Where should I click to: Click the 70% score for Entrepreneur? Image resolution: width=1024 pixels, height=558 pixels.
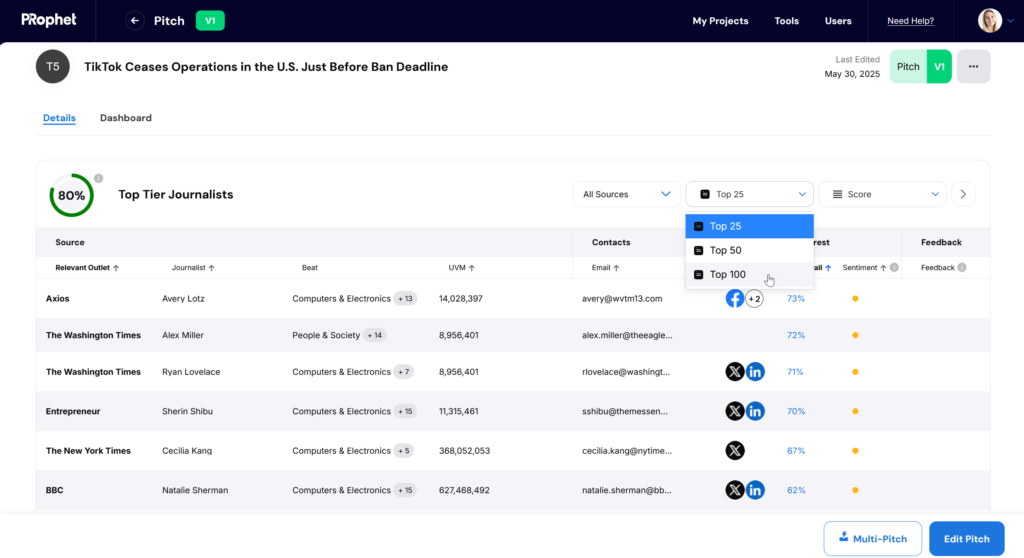pyautogui.click(x=795, y=411)
